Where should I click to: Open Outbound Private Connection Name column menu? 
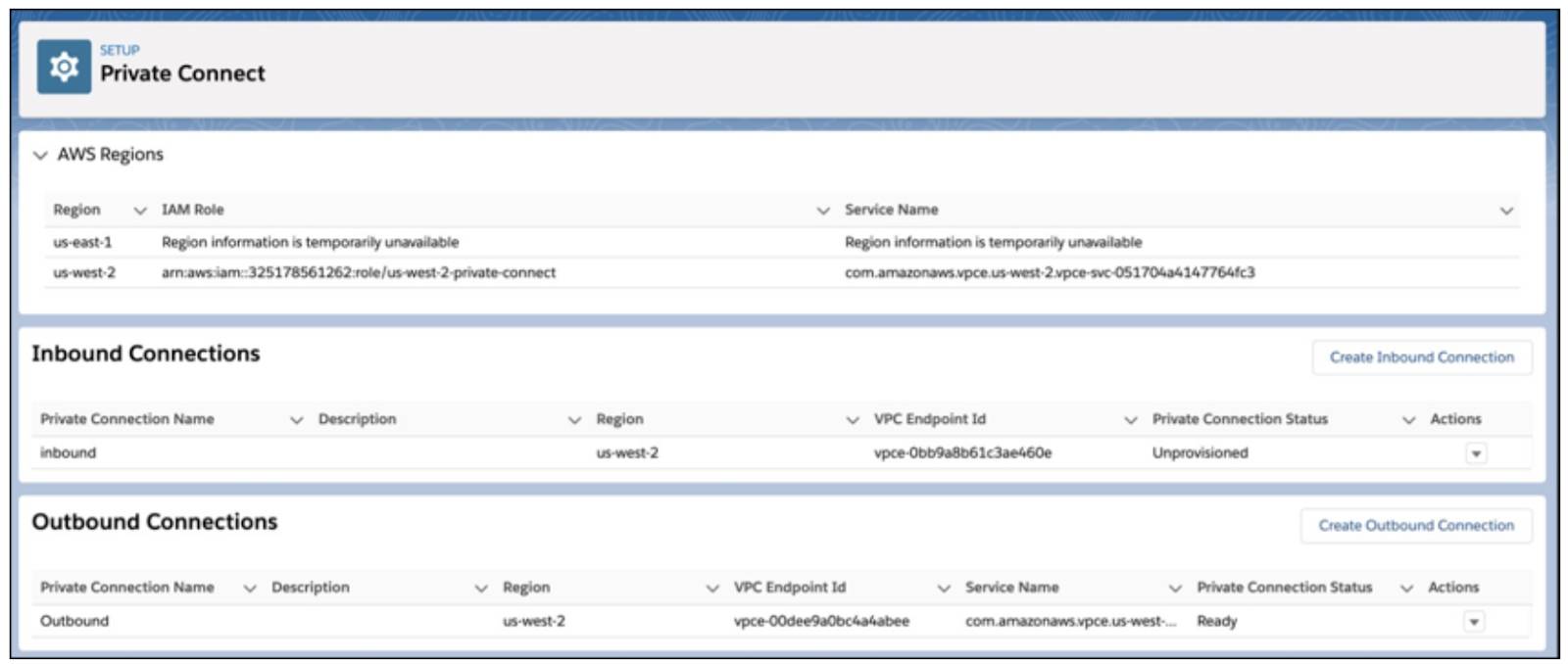pyautogui.click(x=250, y=589)
